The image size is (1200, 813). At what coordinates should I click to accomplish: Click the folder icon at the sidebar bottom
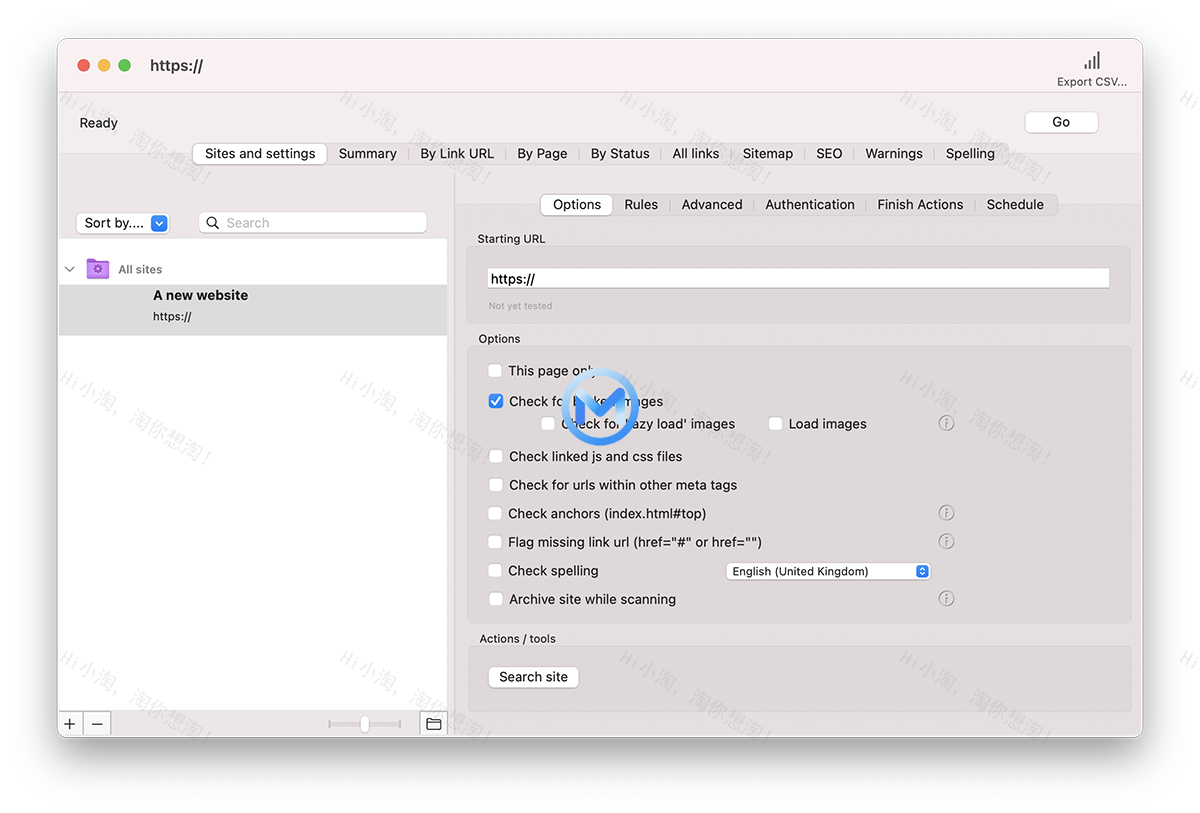pos(432,723)
